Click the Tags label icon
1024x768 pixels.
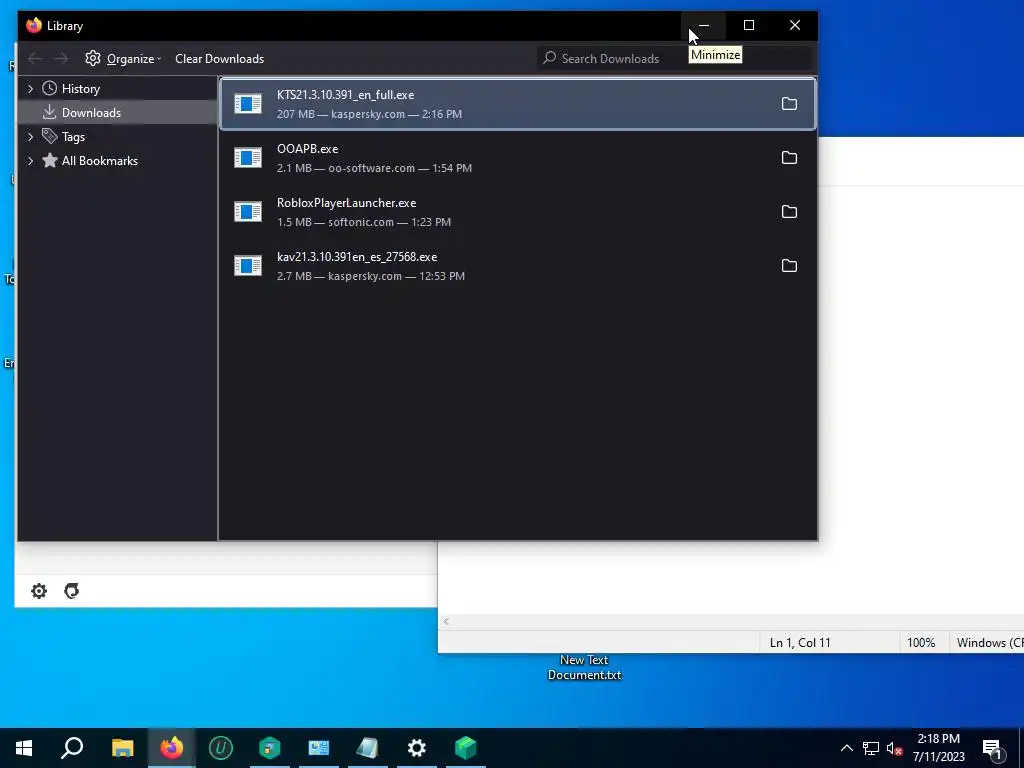(50, 136)
